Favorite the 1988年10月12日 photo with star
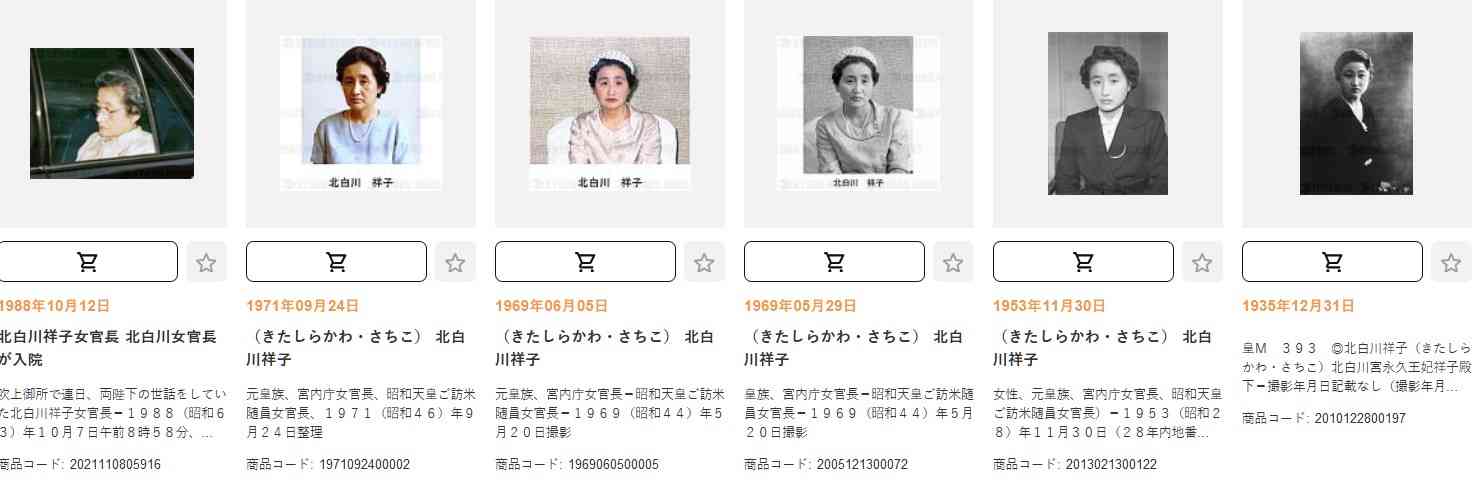1483x483 pixels. coord(206,262)
